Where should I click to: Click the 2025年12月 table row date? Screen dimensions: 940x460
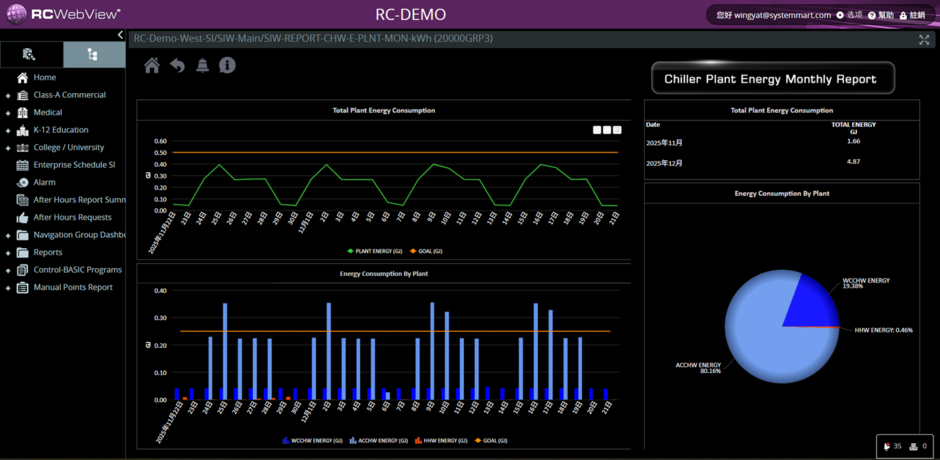pos(664,163)
